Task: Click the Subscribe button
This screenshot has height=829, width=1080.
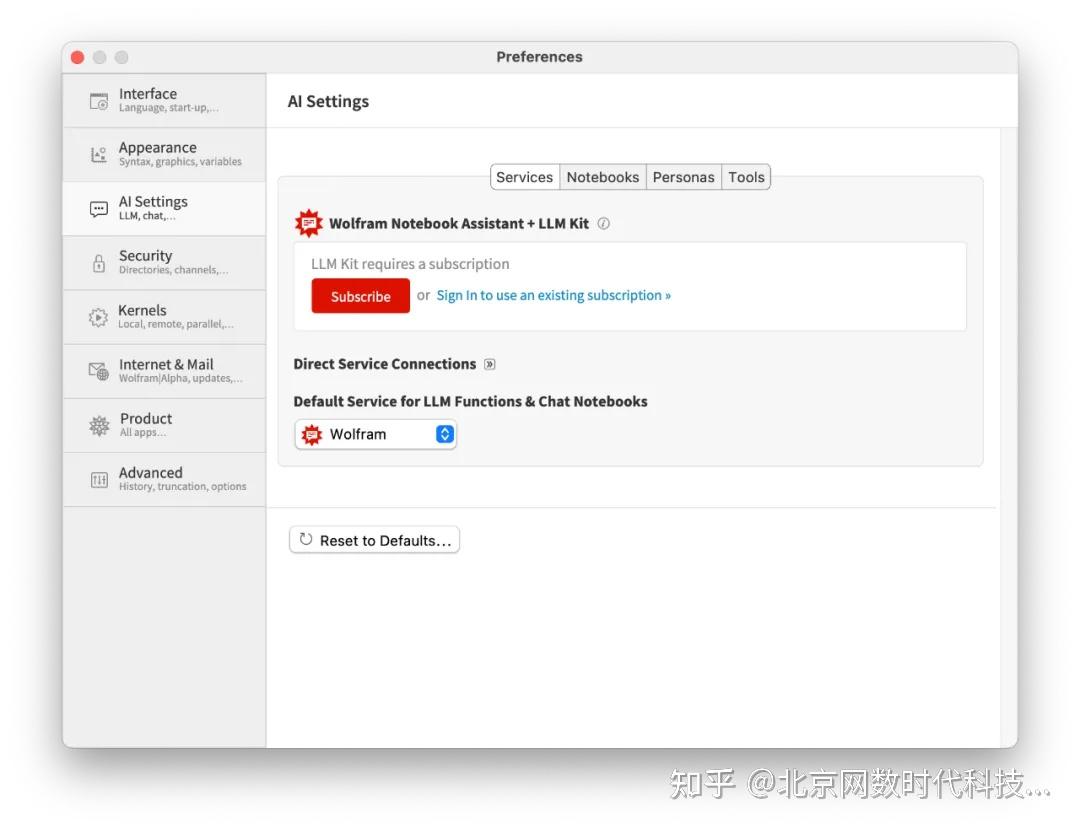Action: point(360,296)
